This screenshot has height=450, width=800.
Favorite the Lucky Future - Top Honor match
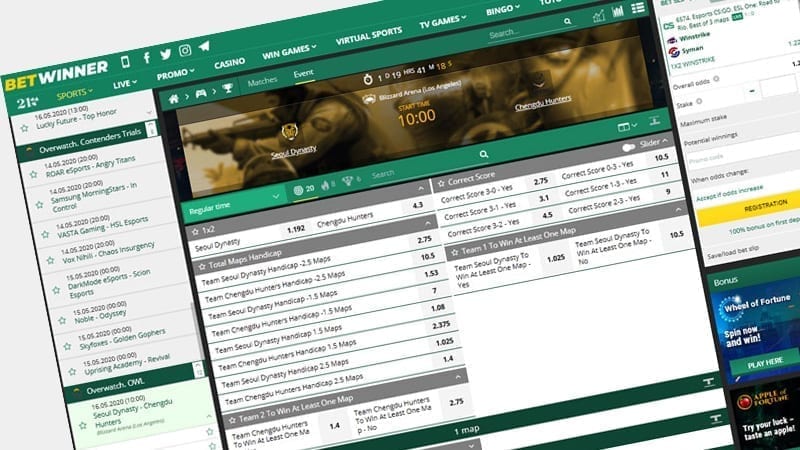[24, 128]
